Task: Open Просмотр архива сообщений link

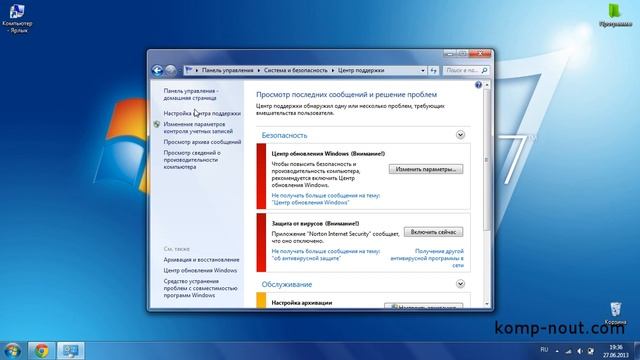Action: pyautogui.click(x=202, y=142)
